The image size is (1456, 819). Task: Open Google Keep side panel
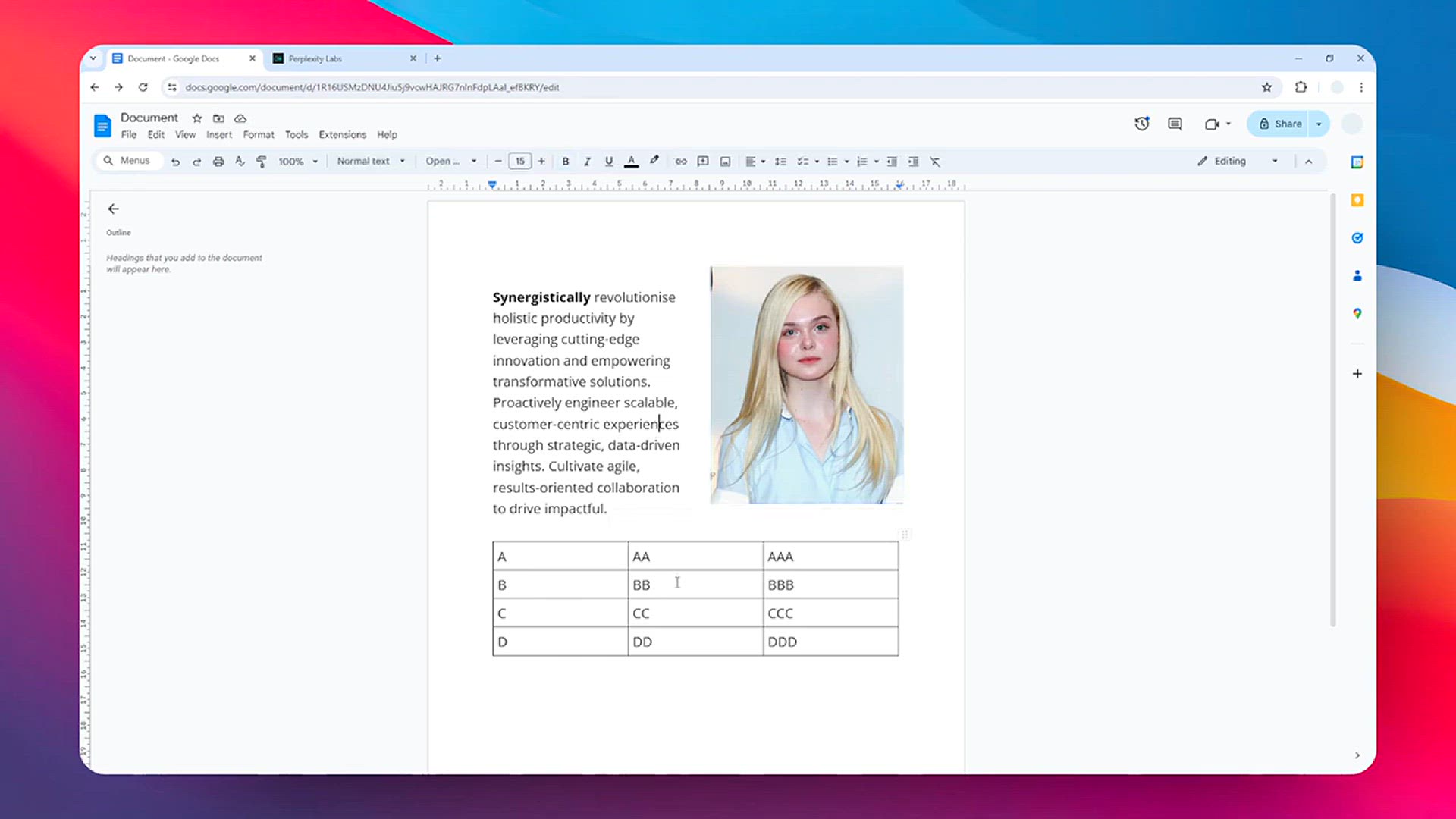click(1357, 200)
